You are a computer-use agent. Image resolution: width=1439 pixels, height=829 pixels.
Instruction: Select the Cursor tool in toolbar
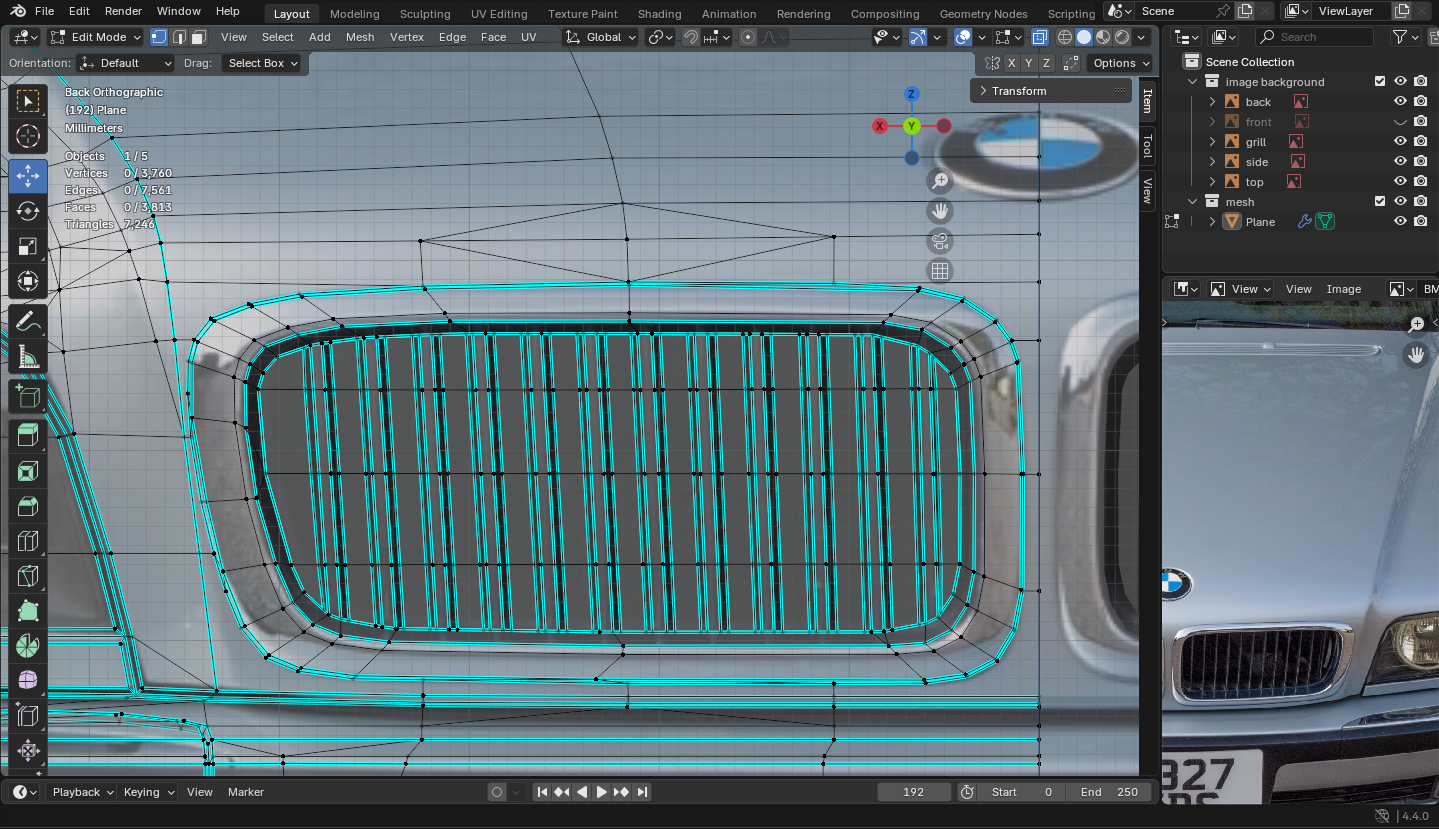(x=28, y=137)
